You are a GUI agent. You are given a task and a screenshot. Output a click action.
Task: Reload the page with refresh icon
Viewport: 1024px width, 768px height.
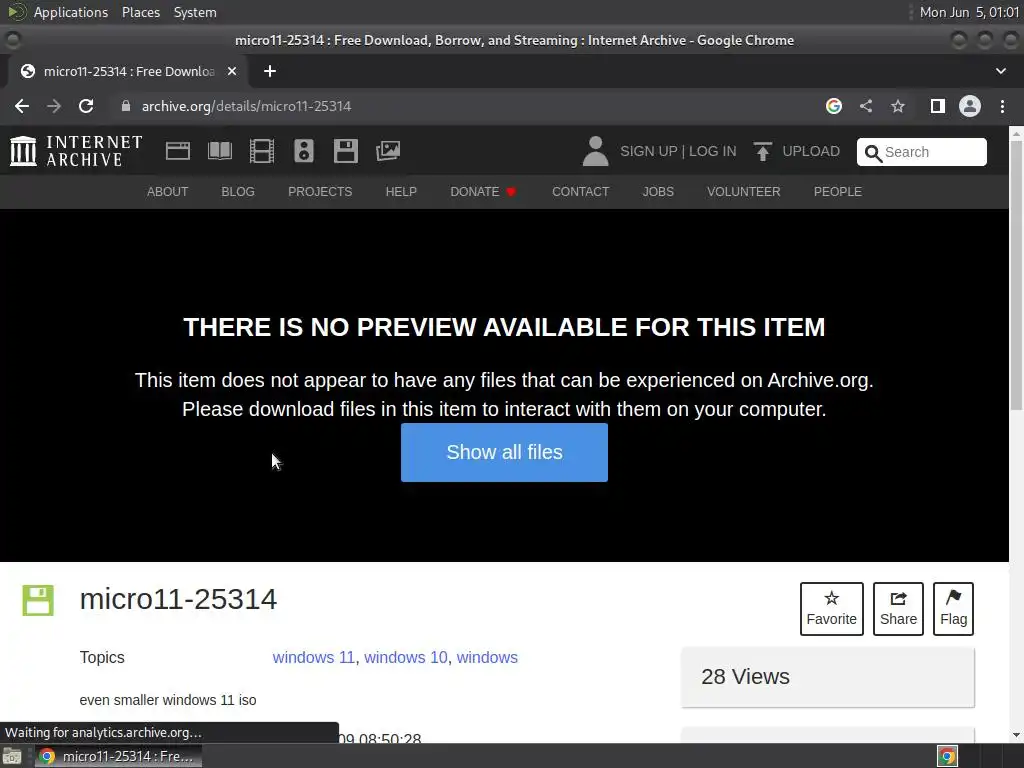click(86, 106)
